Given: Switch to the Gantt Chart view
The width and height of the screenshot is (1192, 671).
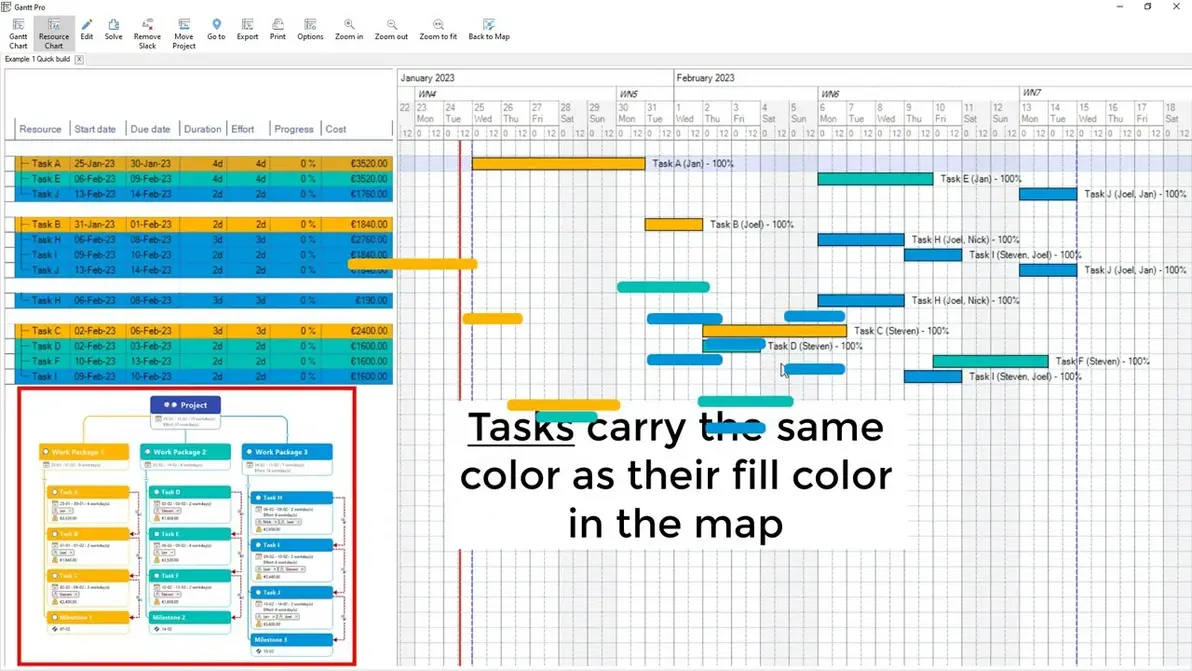Looking at the screenshot, I should tap(17, 31).
